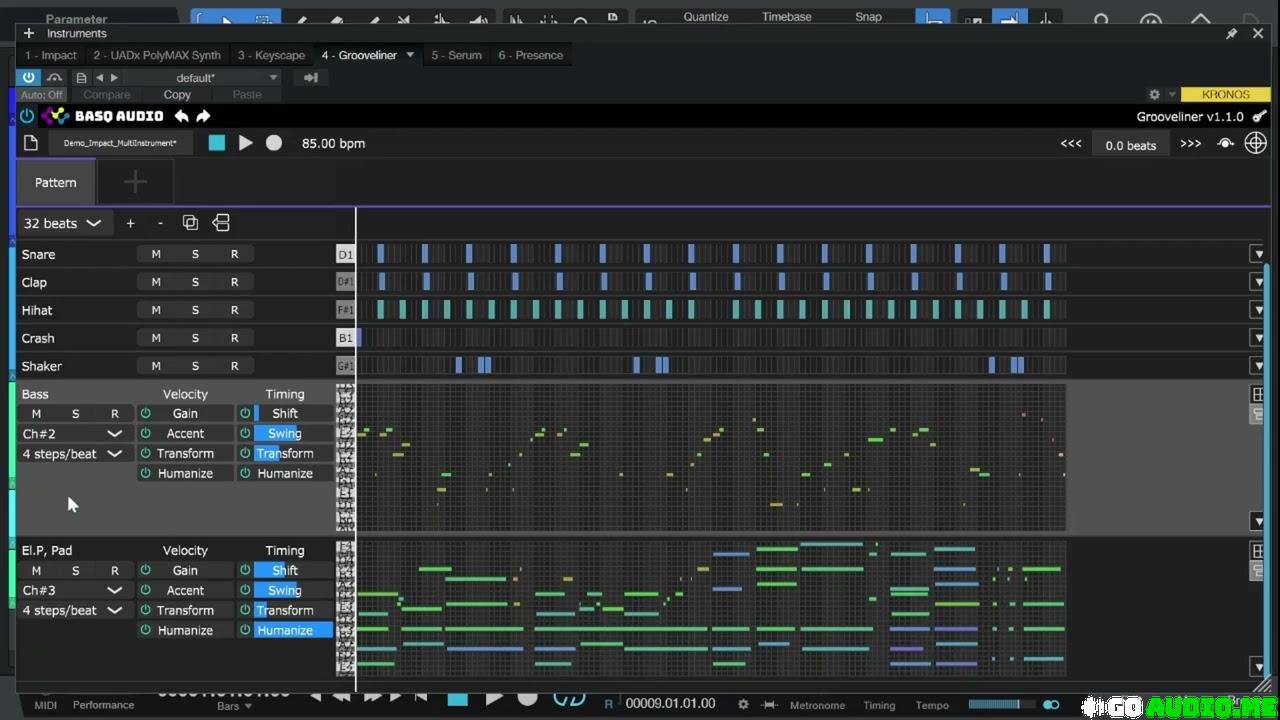Open the gear settings icon near KRONOS
Screen dimensions: 1280x720
coord(1154,94)
